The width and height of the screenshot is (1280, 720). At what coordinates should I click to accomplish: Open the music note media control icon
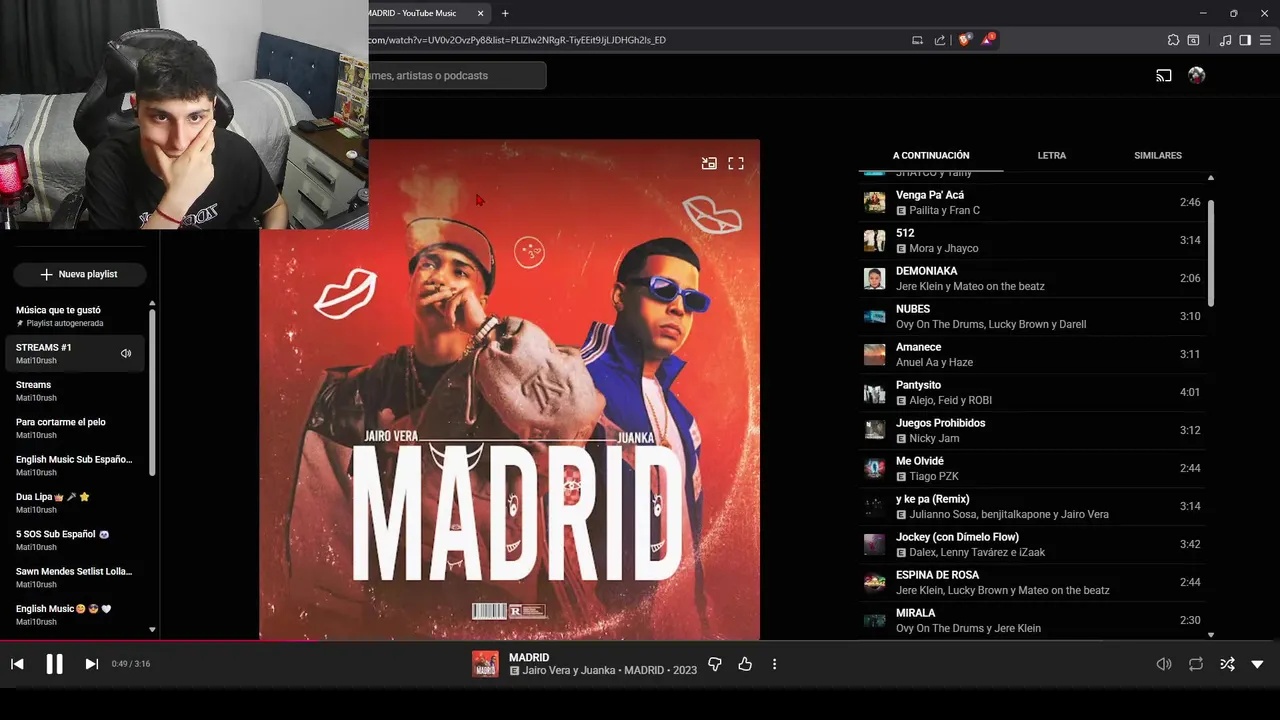click(1225, 40)
